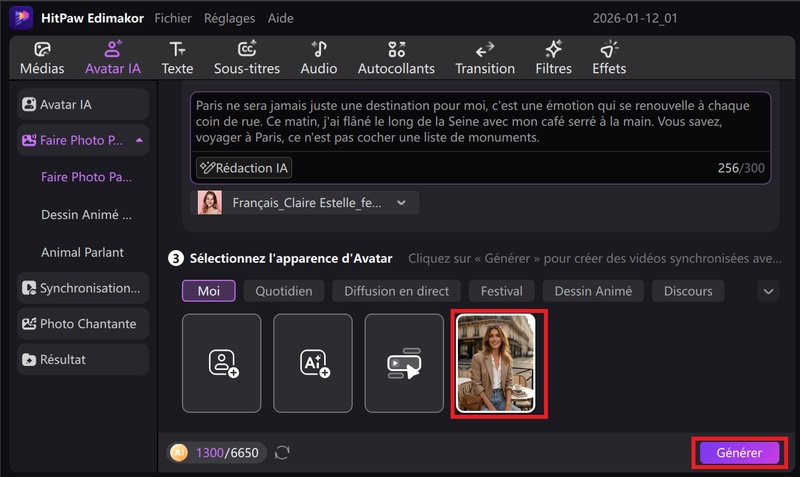
Task: Click the Sélectionnez l'apparence d'Avatar heading
Action: [291, 259]
